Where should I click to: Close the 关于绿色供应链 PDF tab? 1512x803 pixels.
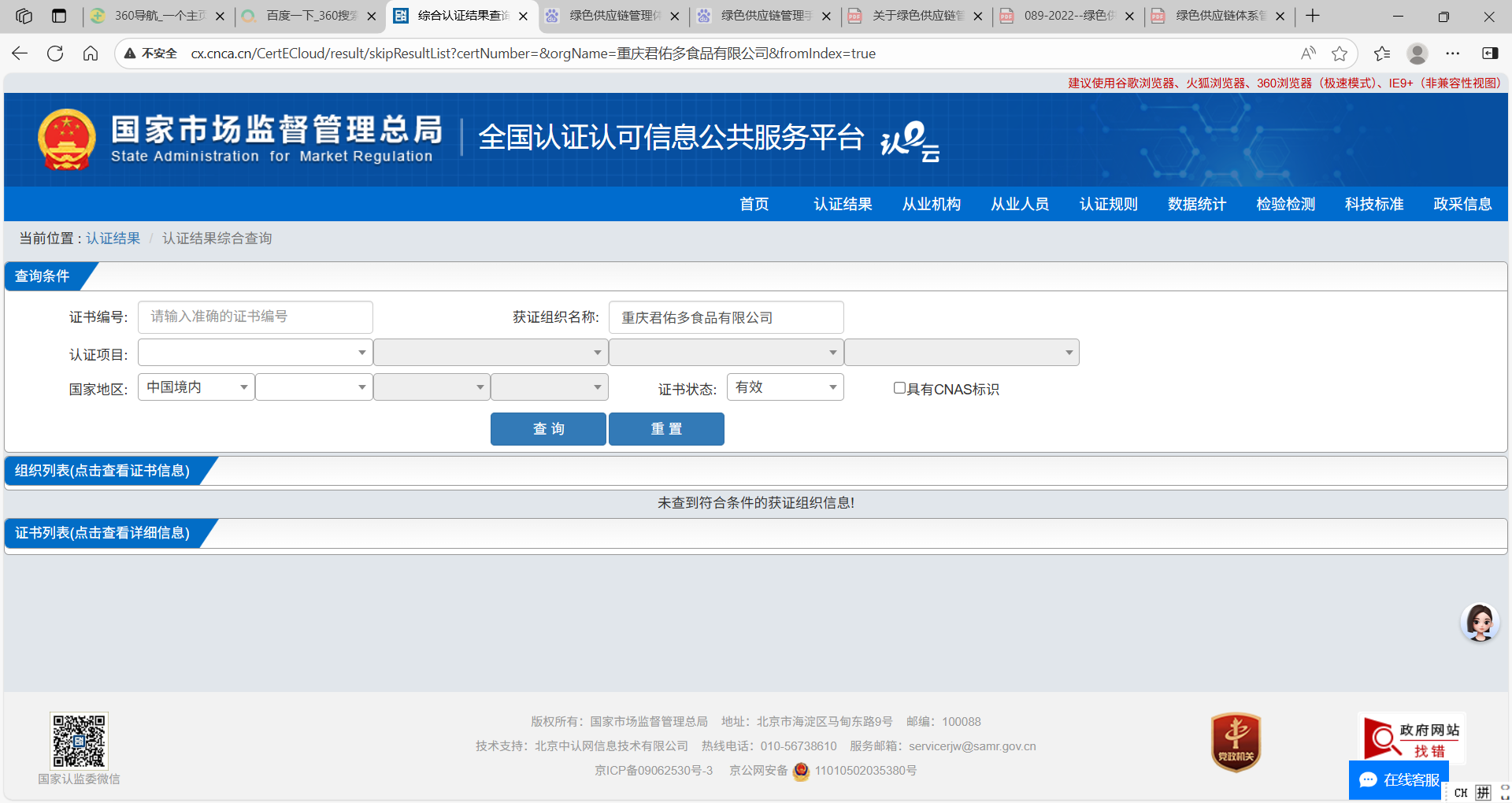(978, 16)
